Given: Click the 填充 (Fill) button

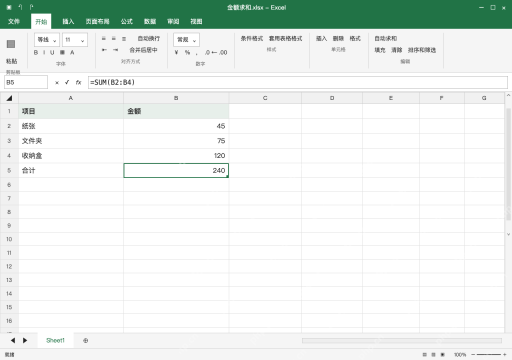Looking at the screenshot, I should click(380, 50).
